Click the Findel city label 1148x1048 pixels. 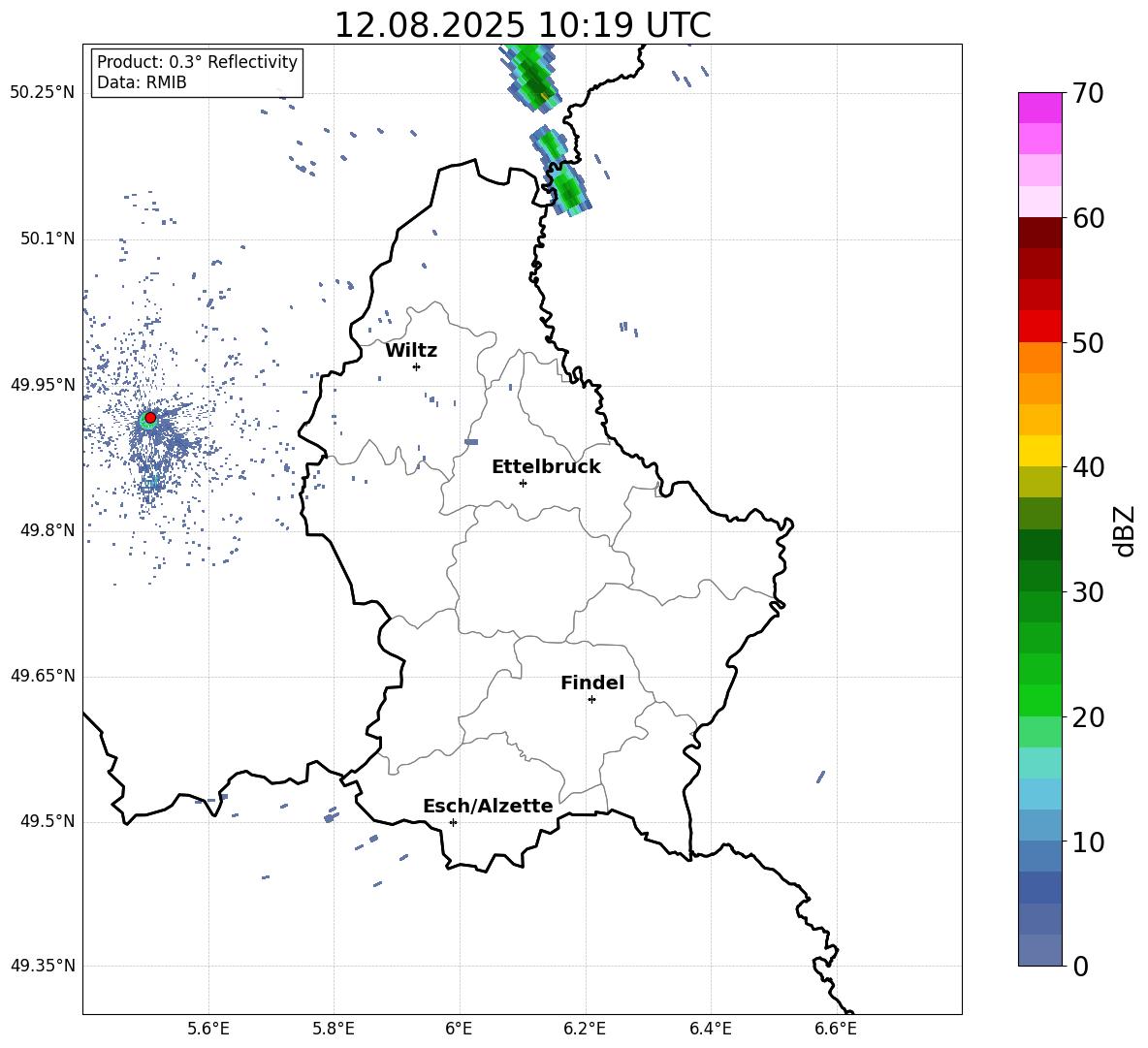coord(592,683)
